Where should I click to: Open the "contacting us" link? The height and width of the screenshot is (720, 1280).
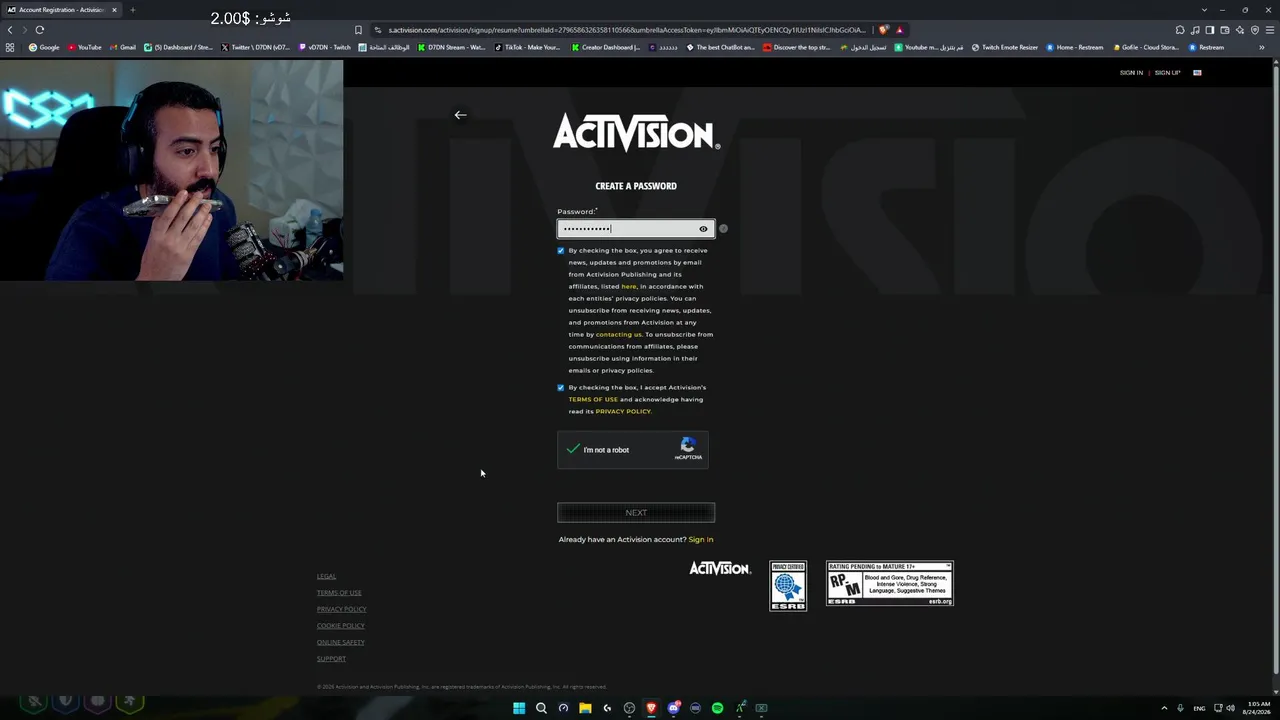(619, 335)
